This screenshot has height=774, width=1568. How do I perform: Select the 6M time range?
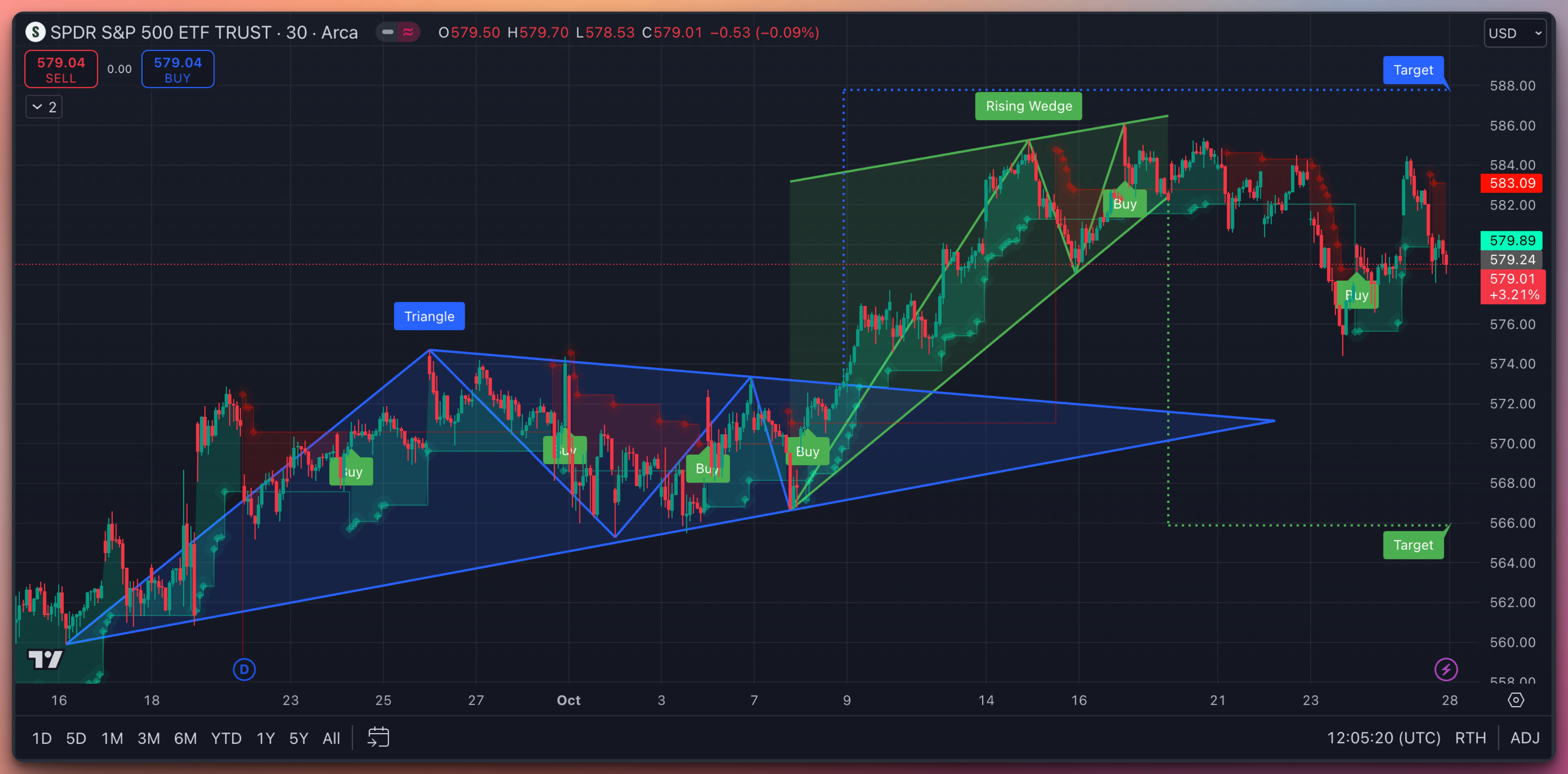185,738
